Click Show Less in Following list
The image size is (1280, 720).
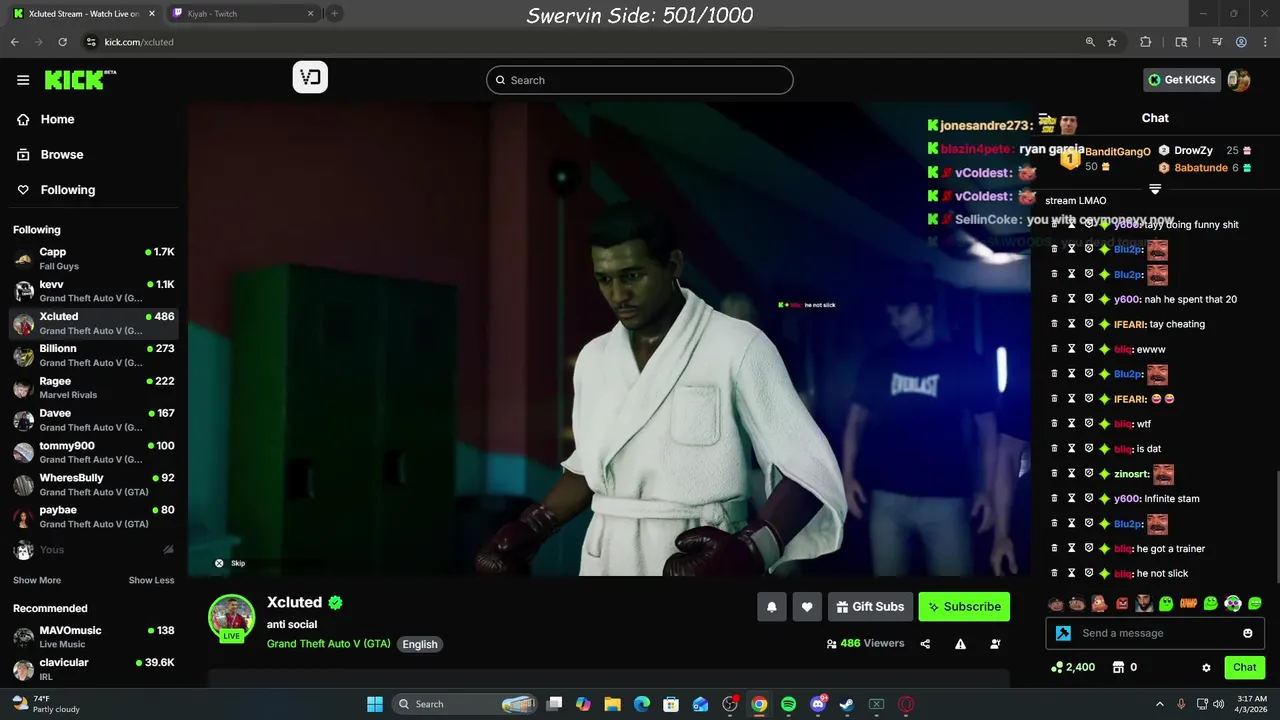click(x=151, y=580)
